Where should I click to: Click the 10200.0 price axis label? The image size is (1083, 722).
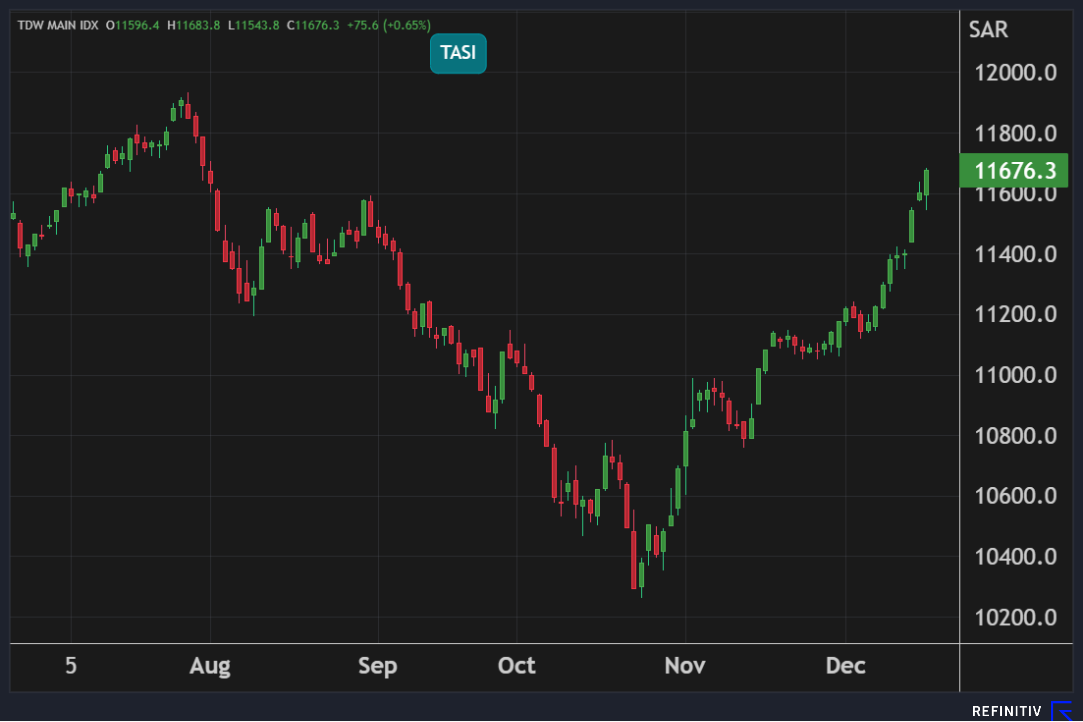pyautogui.click(x=1015, y=617)
